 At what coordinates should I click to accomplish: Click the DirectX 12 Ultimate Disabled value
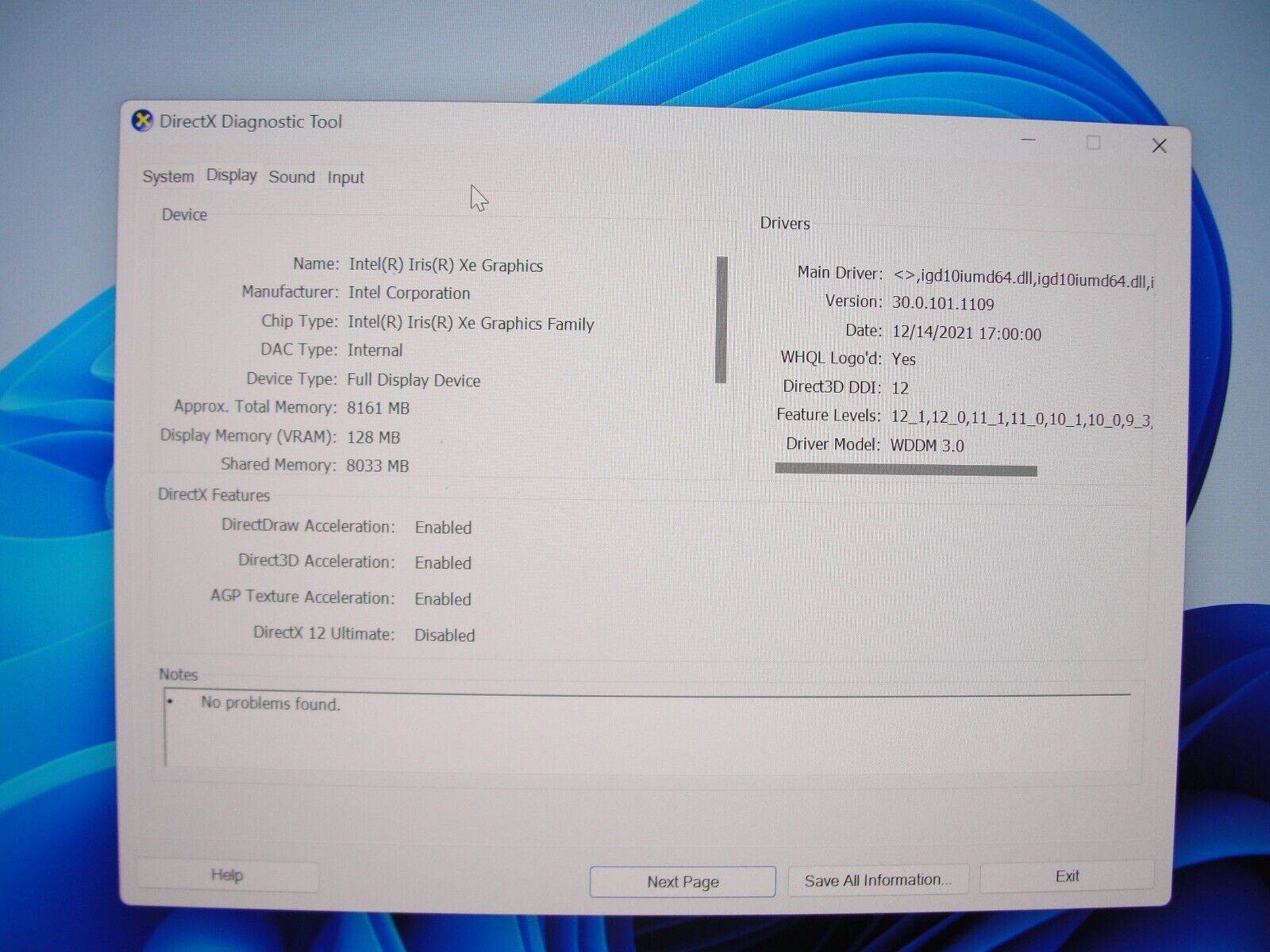click(x=444, y=635)
